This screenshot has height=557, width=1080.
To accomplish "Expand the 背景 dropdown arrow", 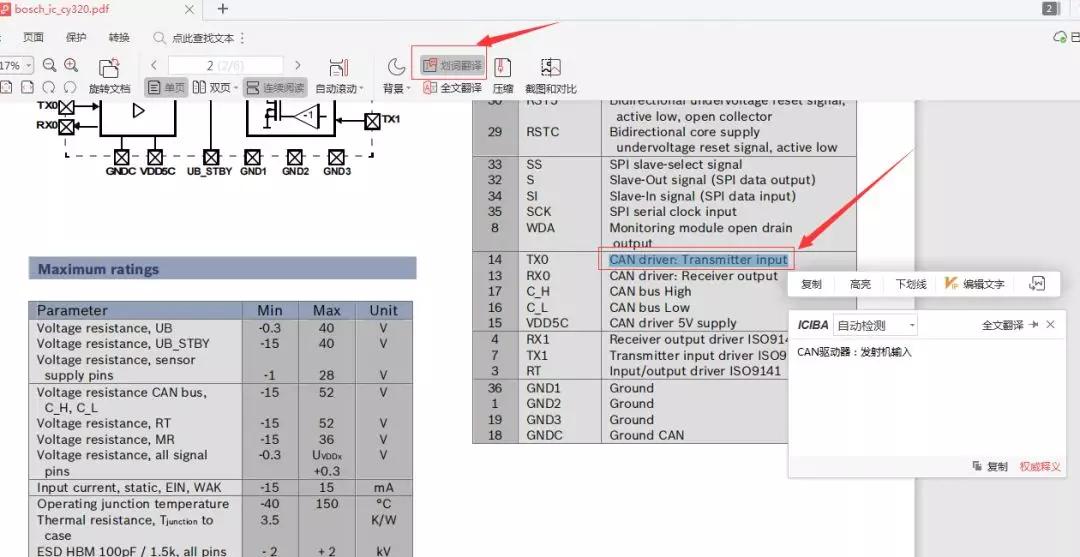I will (408, 89).
